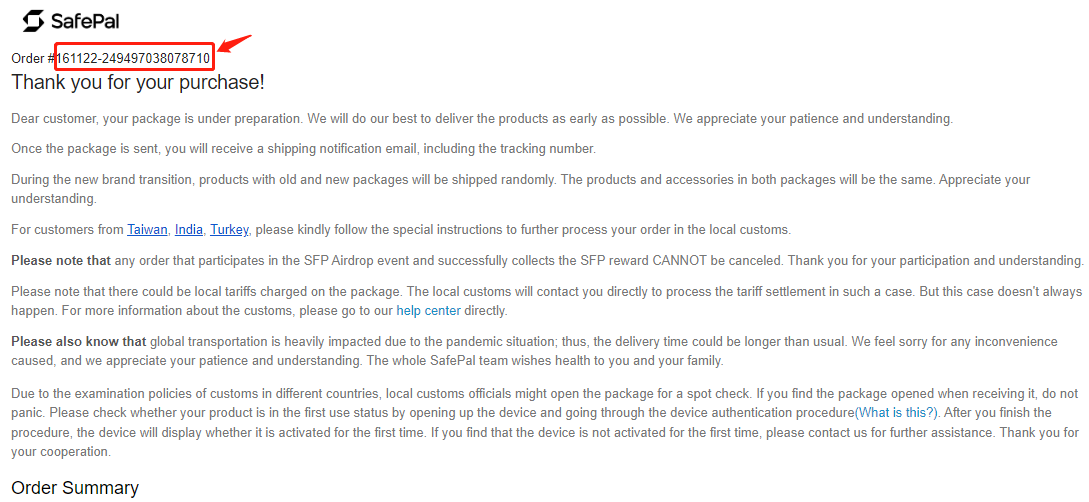Follow the Turkey customs instructions link
This screenshot has width=1089, height=502.
(x=229, y=229)
